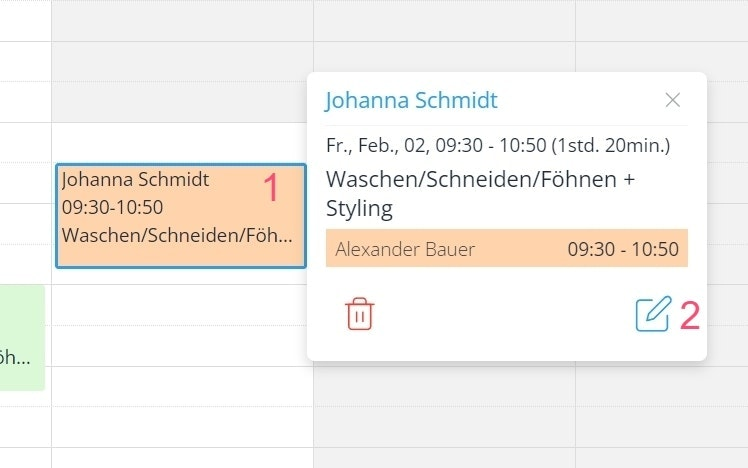This screenshot has width=748, height=468.
Task: Close the Johanna Schmidt appointment popup
Action: click(x=673, y=100)
